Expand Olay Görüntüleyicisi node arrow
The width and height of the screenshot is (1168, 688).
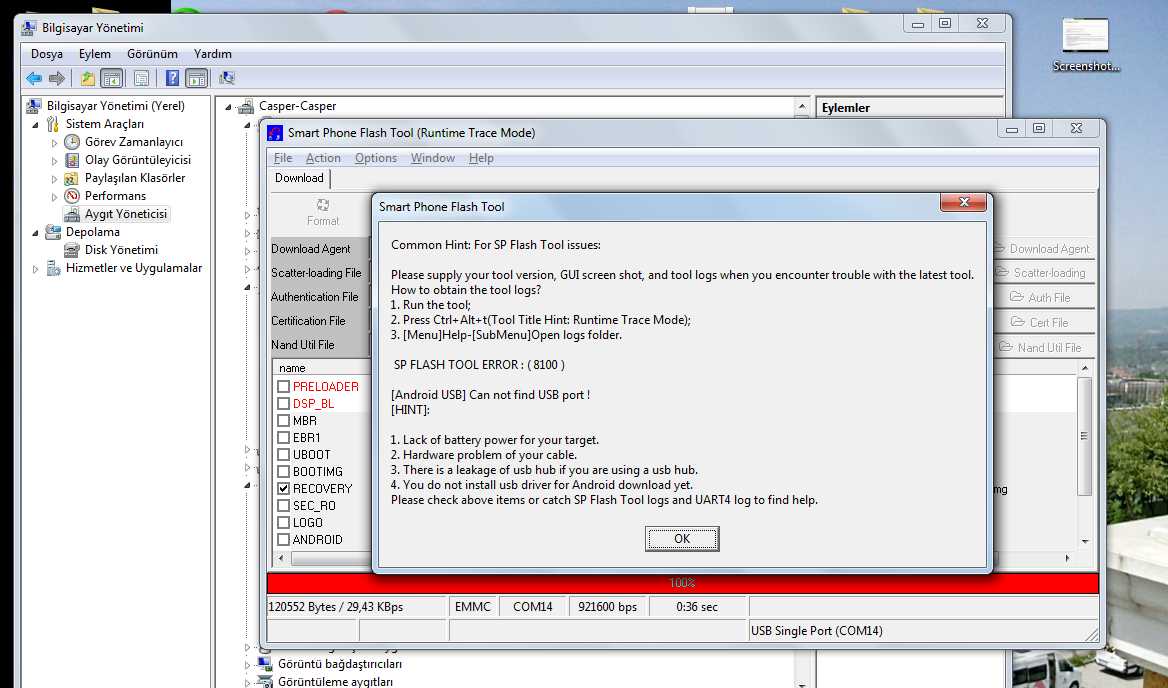click(x=54, y=160)
